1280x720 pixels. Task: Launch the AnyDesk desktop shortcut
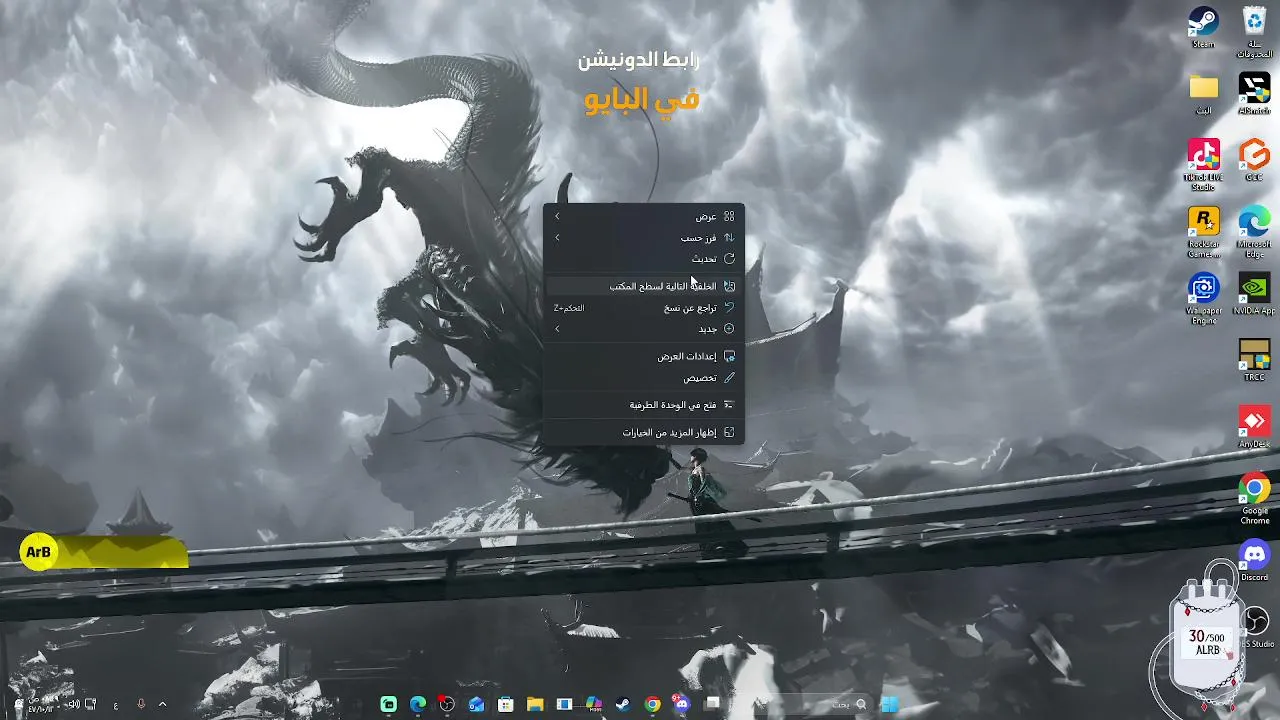(1254, 427)
